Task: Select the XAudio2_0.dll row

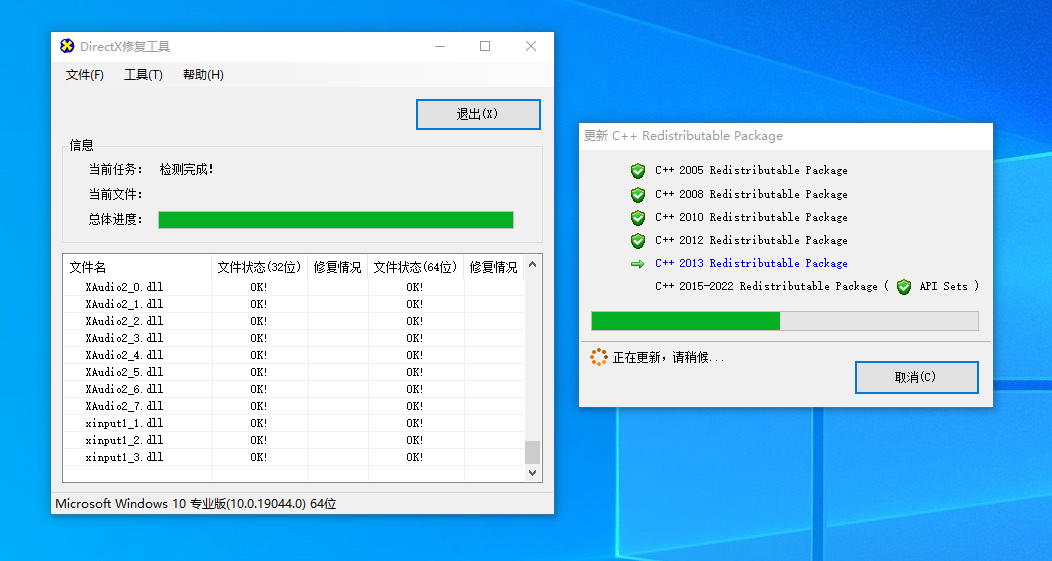Action: pyautogui.click(x=294, y=287)
